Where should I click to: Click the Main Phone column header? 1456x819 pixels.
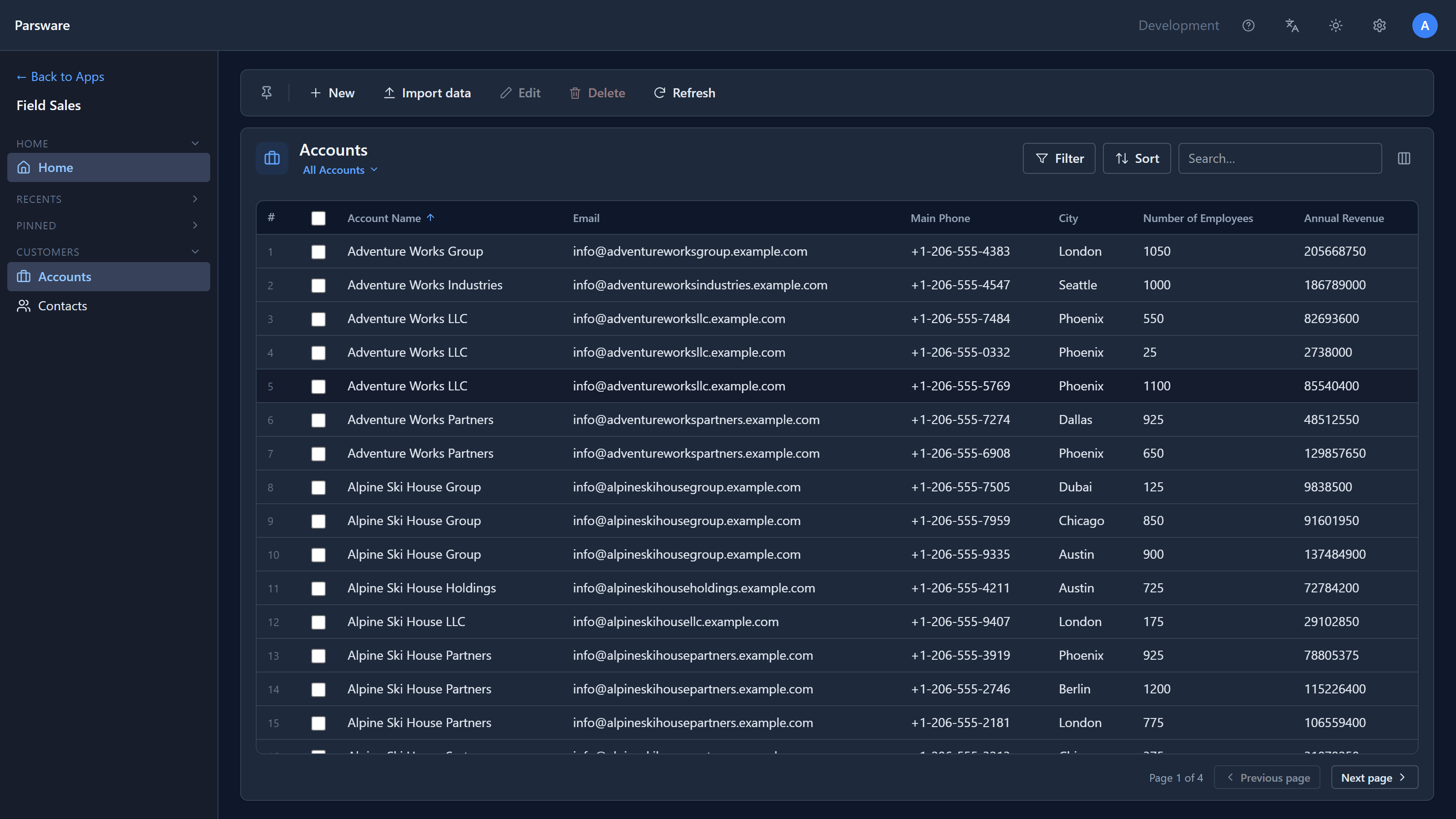[x=940, y=217]
